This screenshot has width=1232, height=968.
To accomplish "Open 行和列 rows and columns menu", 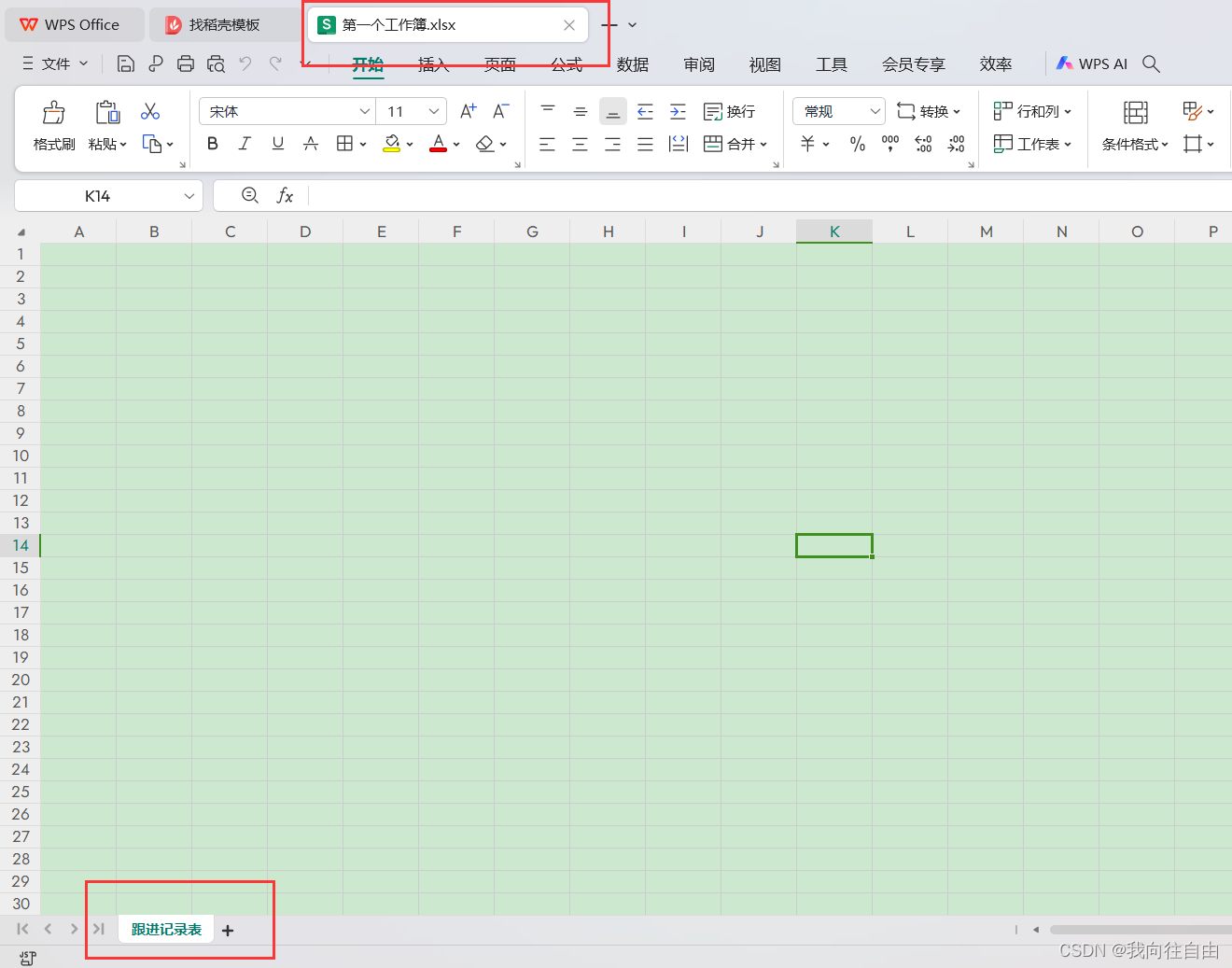I will [x=1032, y=111].
